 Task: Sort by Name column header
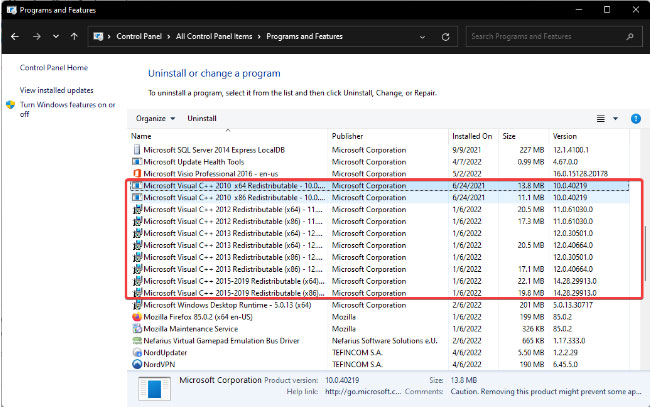tap(141, 136)
